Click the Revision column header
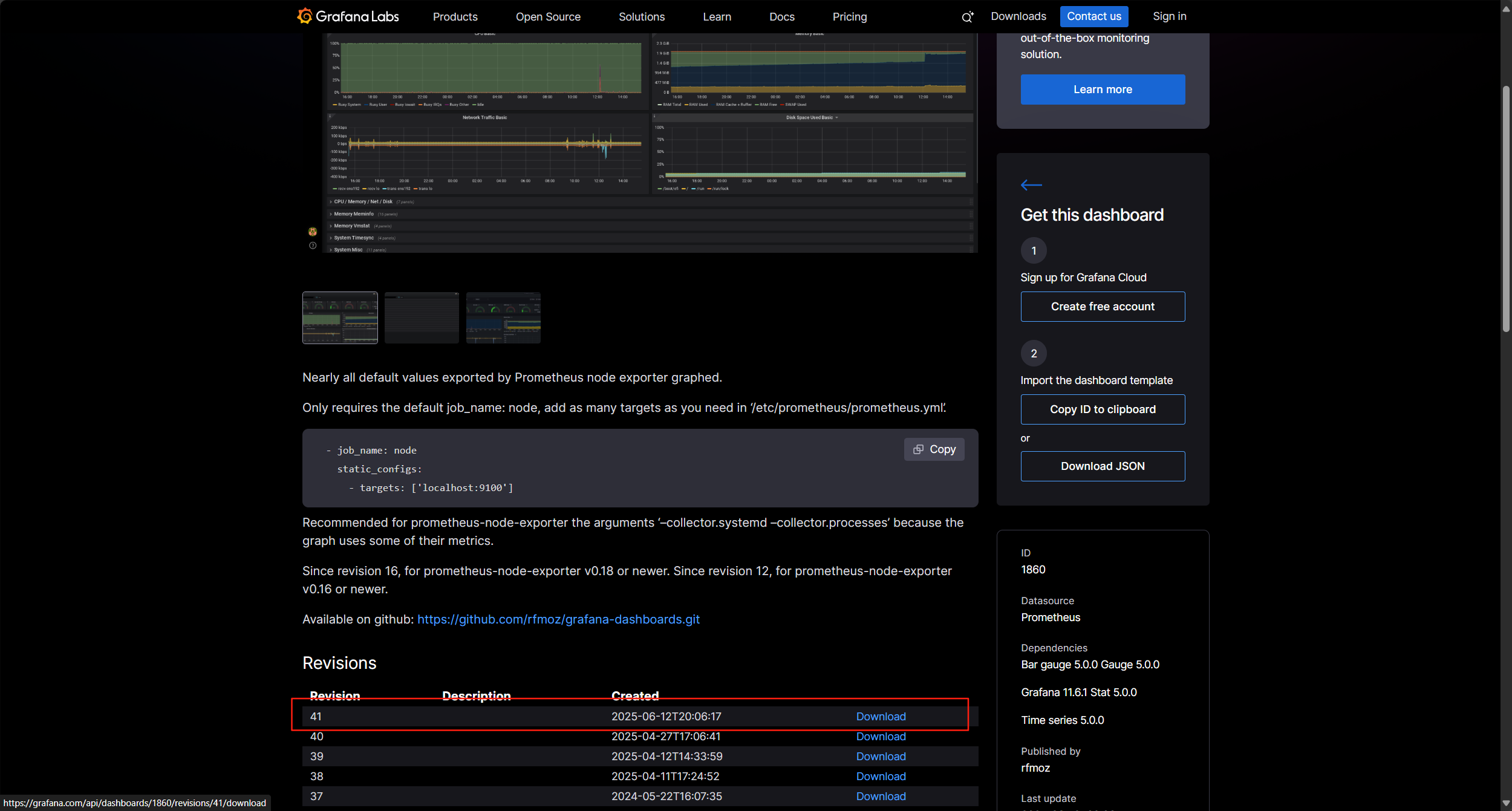1512x811 pixels. tap(335, 696)
